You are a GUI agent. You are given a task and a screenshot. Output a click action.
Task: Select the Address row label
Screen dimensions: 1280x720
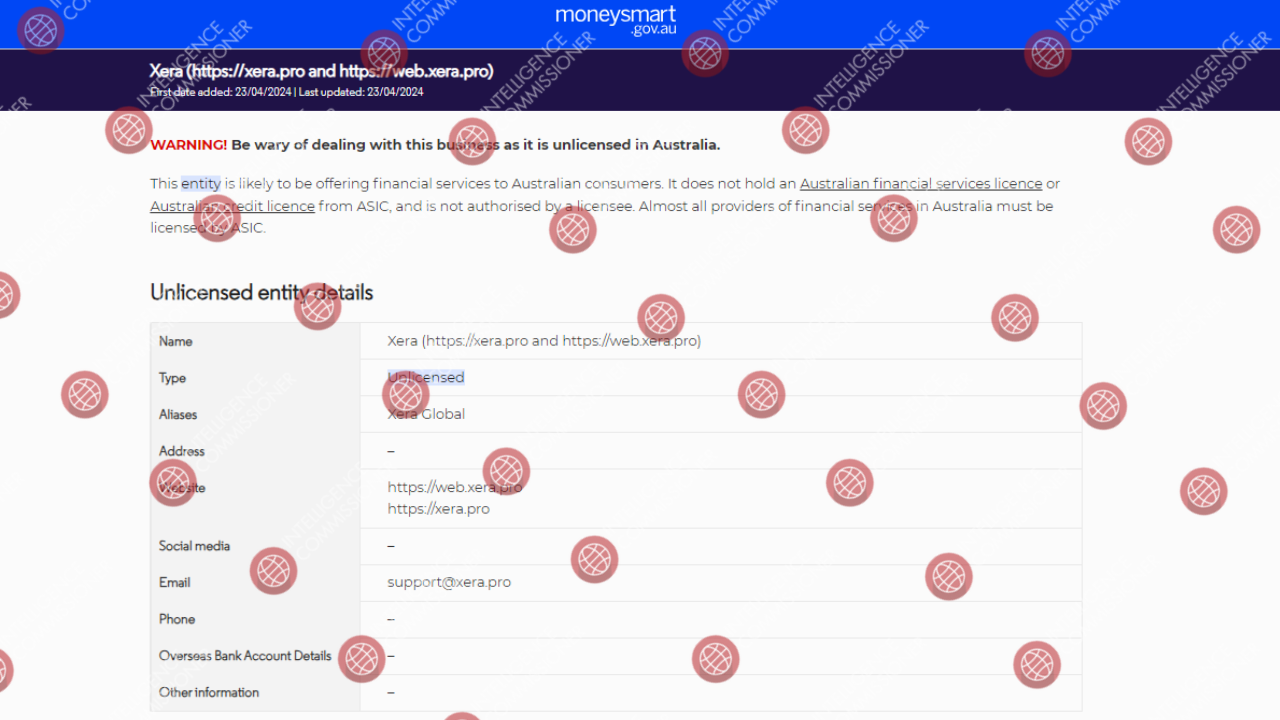(182, 451)
